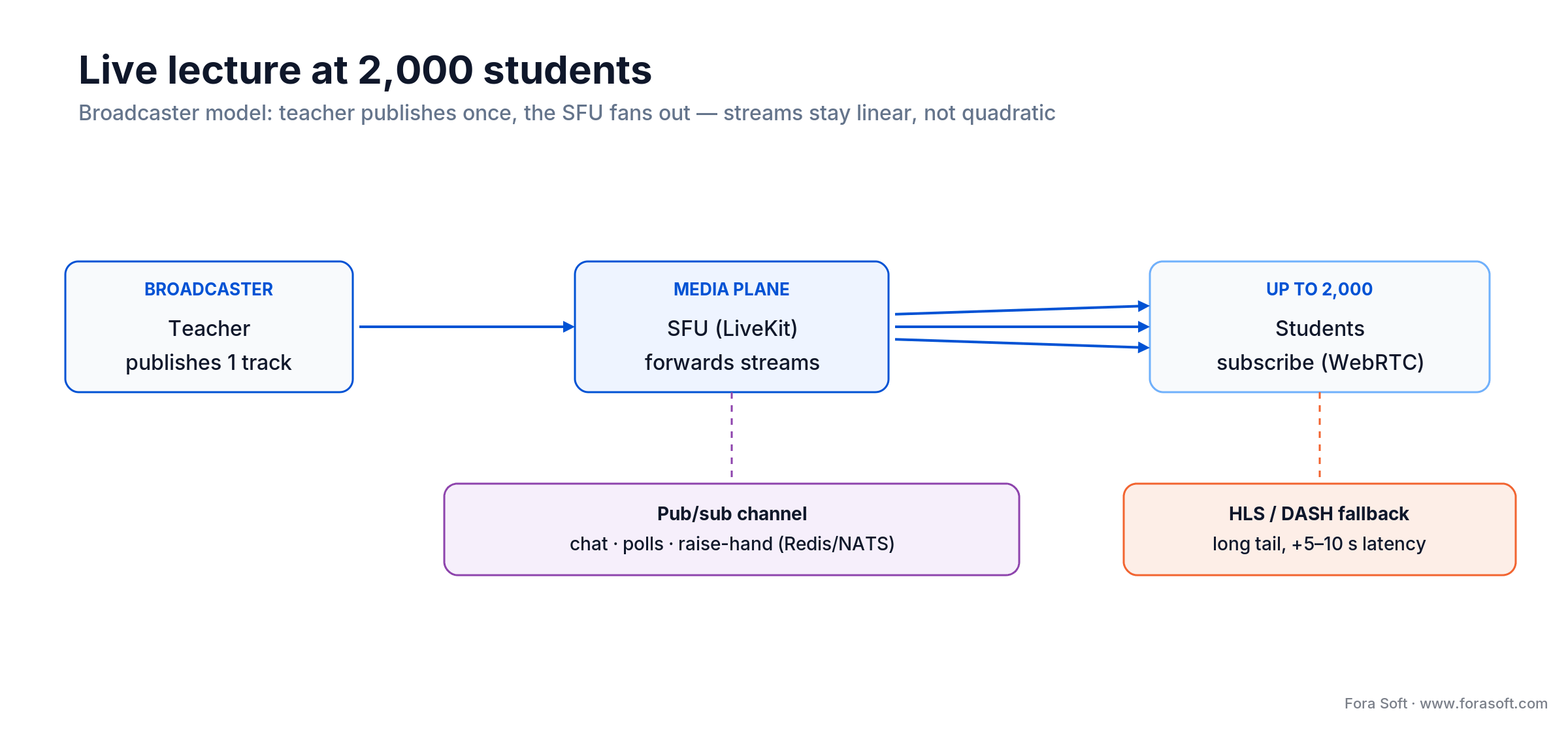
Task: Click "chat · polls · raise-hand (Redis/NATS)" text
Action: point(732,544)
